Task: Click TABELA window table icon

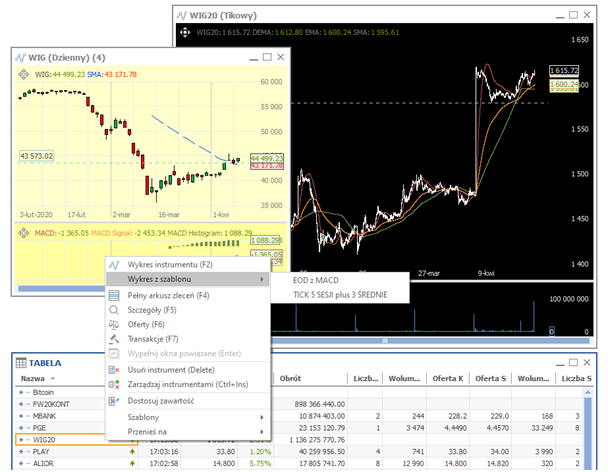Action: [x=21, y=363]
